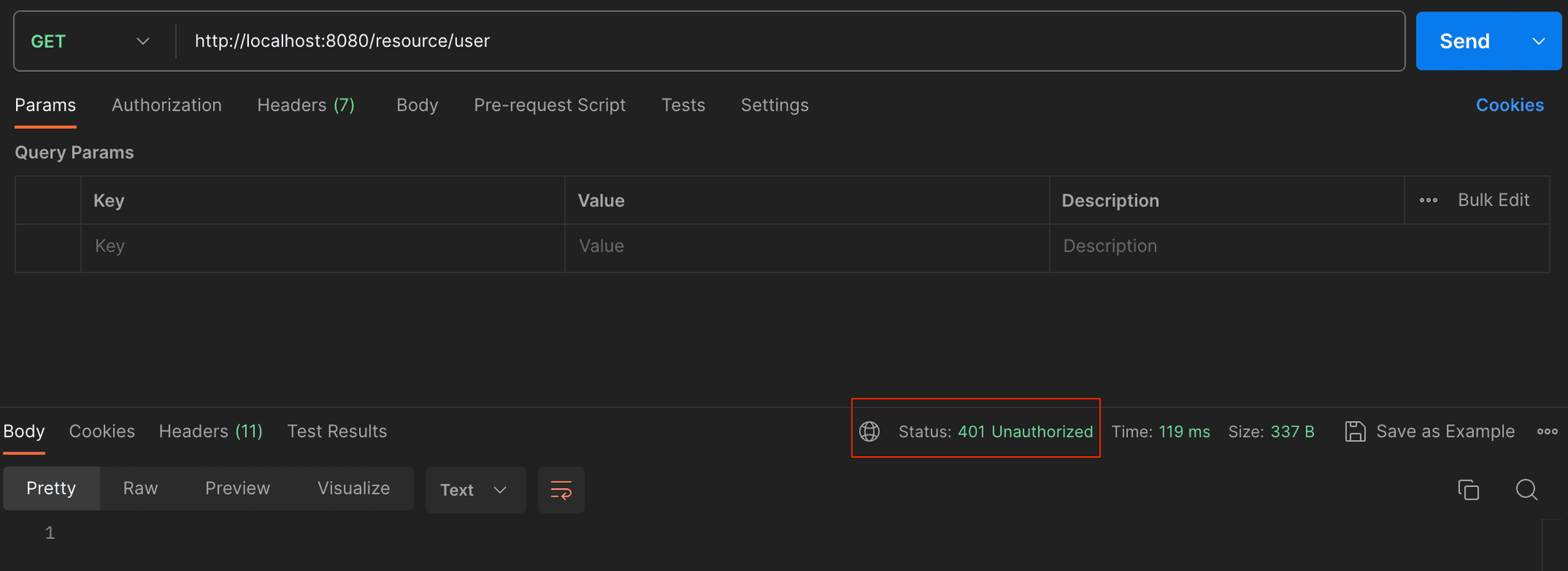The width and height of the screenshot is (1568, 571).
Task: Select the Visualize response view
Action: click(x=353, y=488)
